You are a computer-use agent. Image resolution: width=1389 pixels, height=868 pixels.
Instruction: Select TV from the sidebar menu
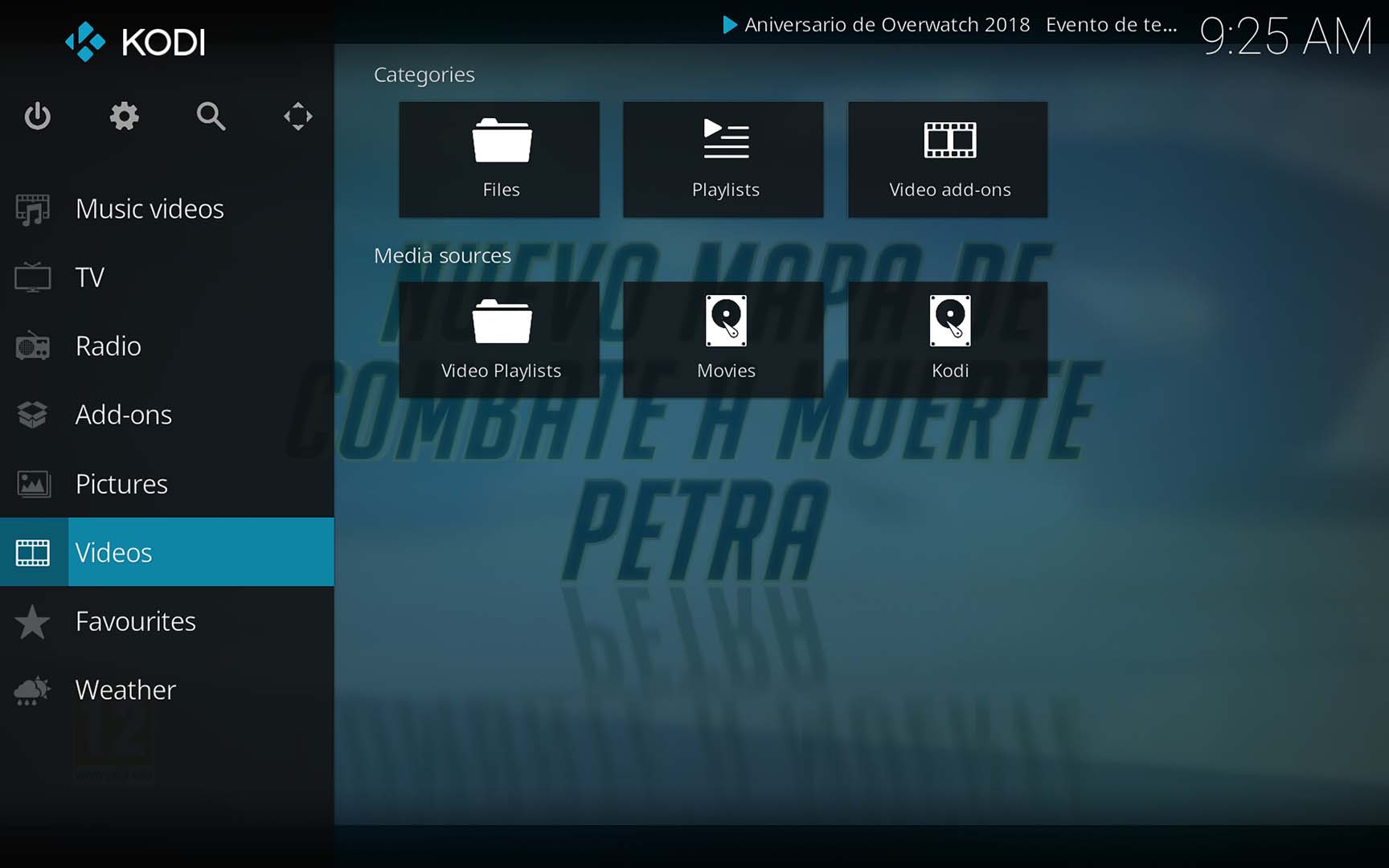tap(89, 277)
